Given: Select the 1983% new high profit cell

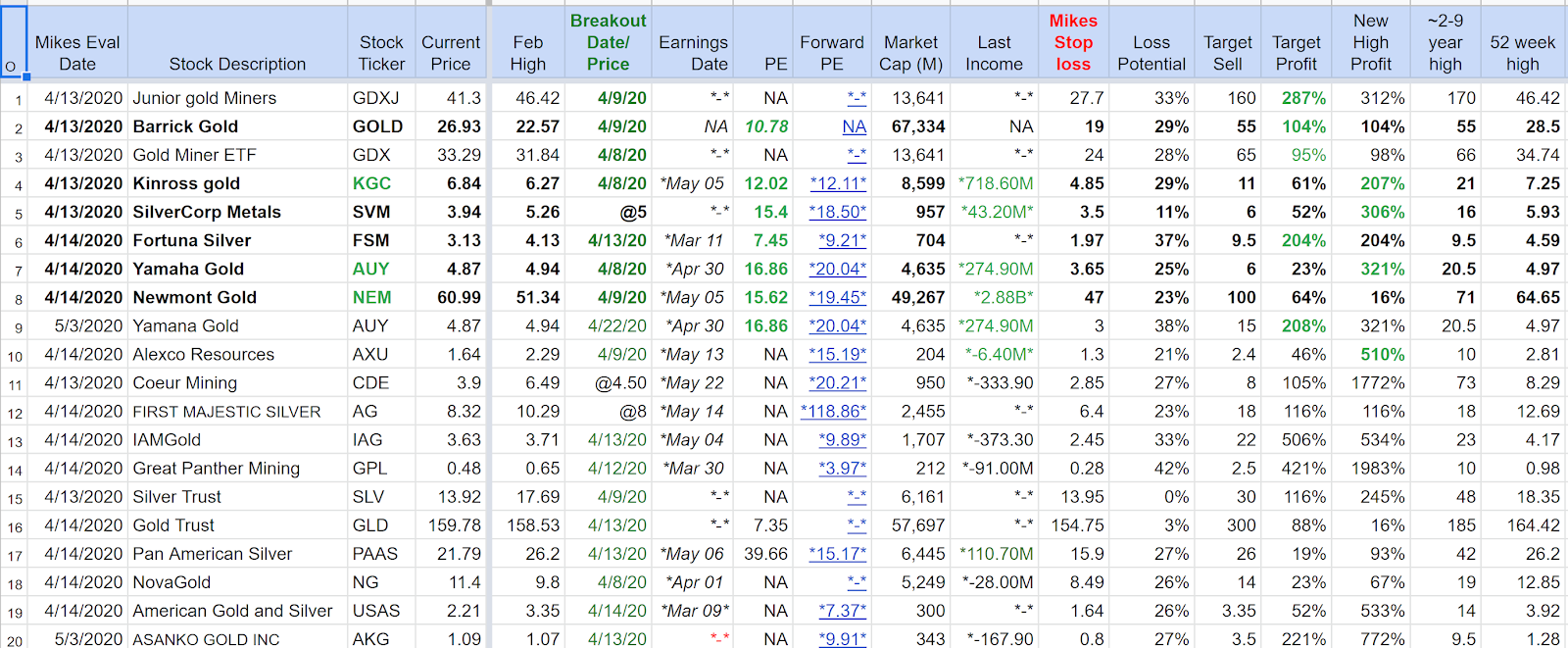Looking at the screenshot, I should [x=1371, y=468].
